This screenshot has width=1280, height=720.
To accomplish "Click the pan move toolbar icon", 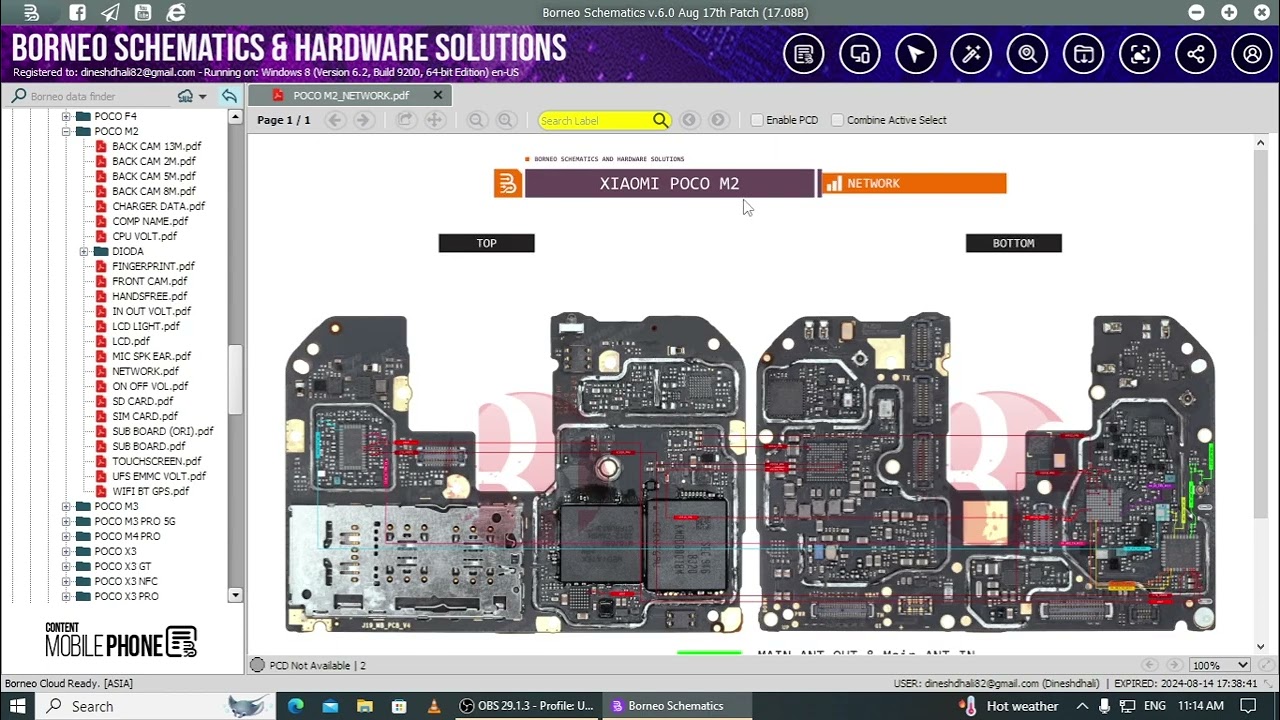I will 434,120.
